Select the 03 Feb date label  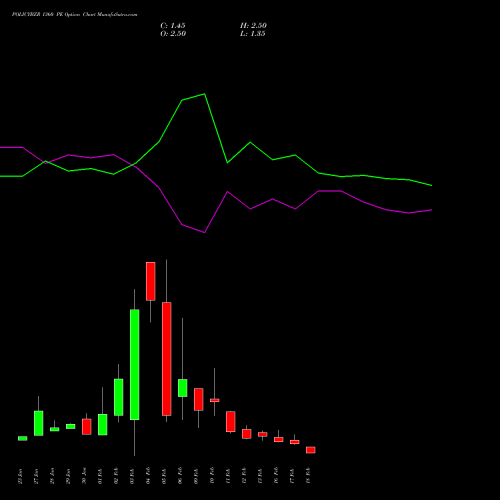132,476
